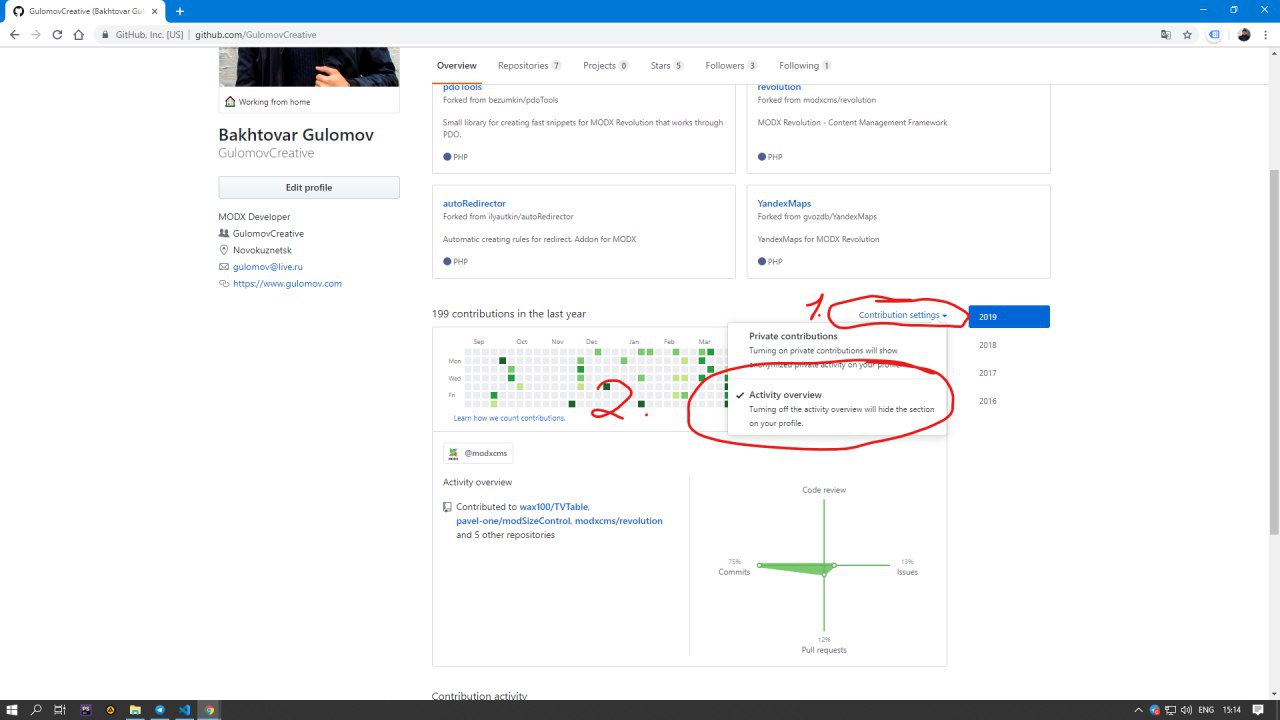Open the blue tag extension icon
The width and height of the screenshot is (1280, 720).
(1214, 34)
